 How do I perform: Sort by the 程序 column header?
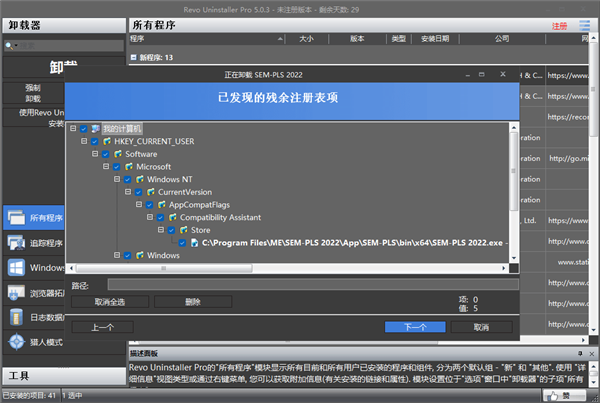[207, 39]
